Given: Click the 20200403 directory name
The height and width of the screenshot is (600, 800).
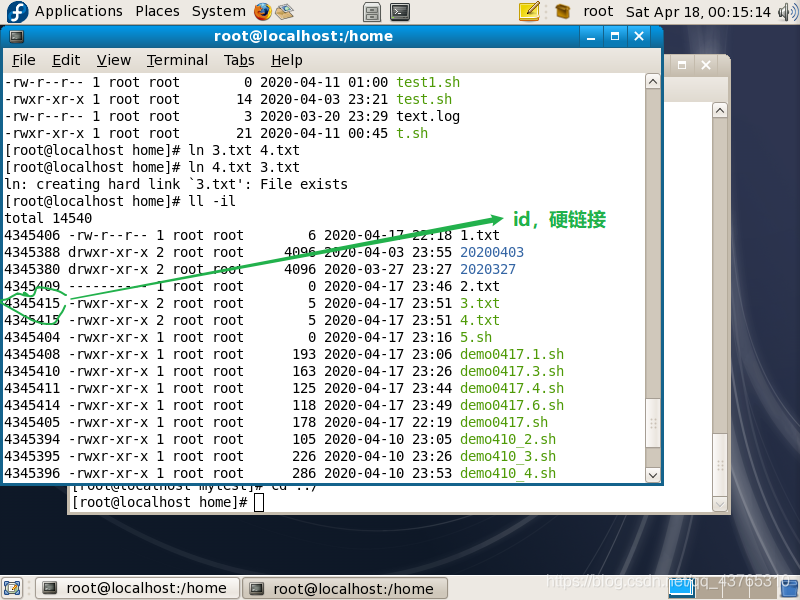Looking at the screenshot, I should coord(492,252).
